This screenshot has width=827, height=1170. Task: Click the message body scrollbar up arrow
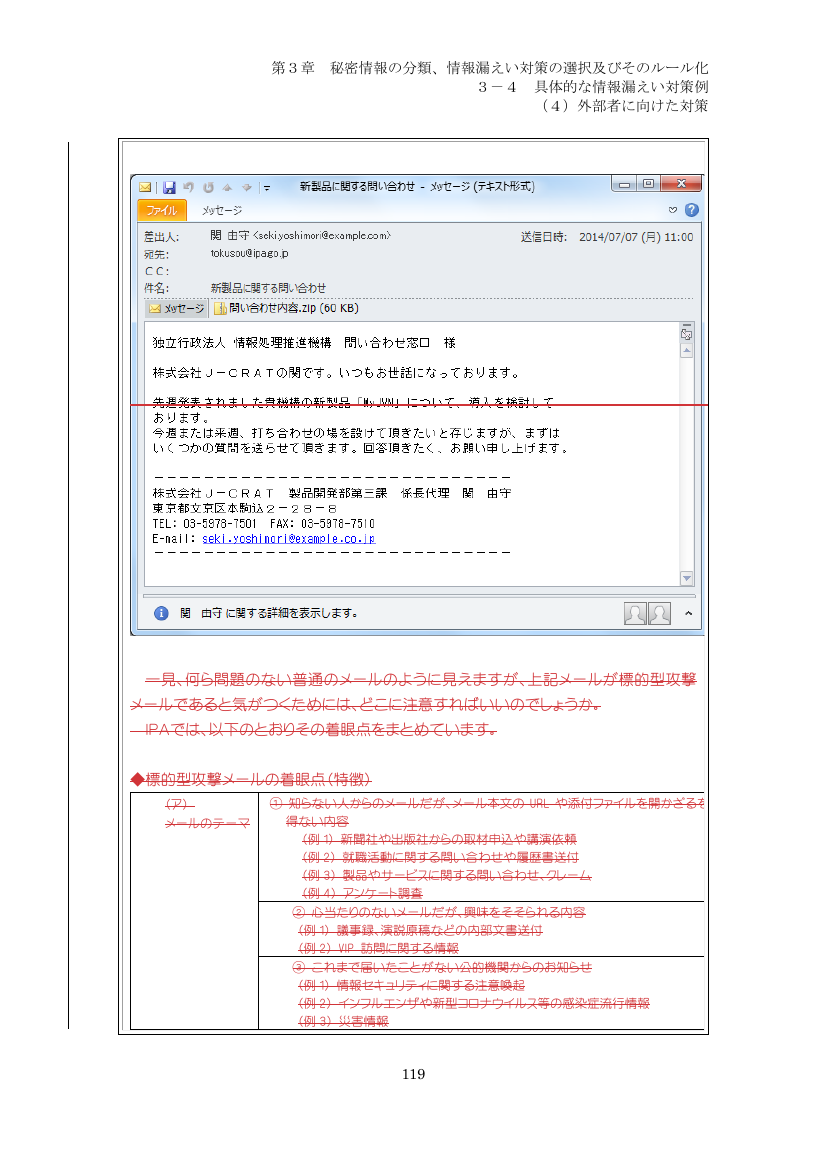point(687,351)
